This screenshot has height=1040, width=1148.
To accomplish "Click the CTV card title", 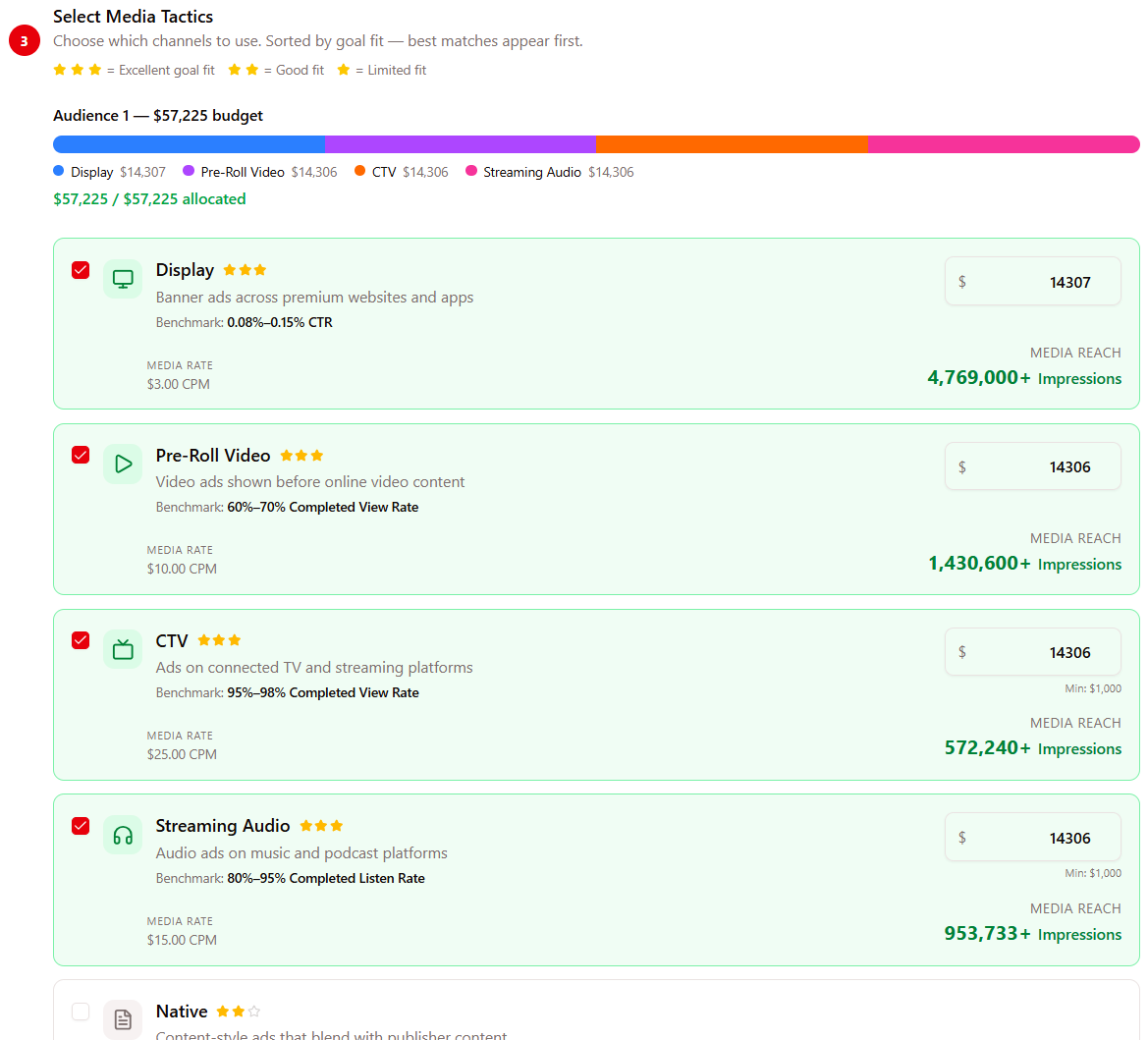I will point(172,641).
